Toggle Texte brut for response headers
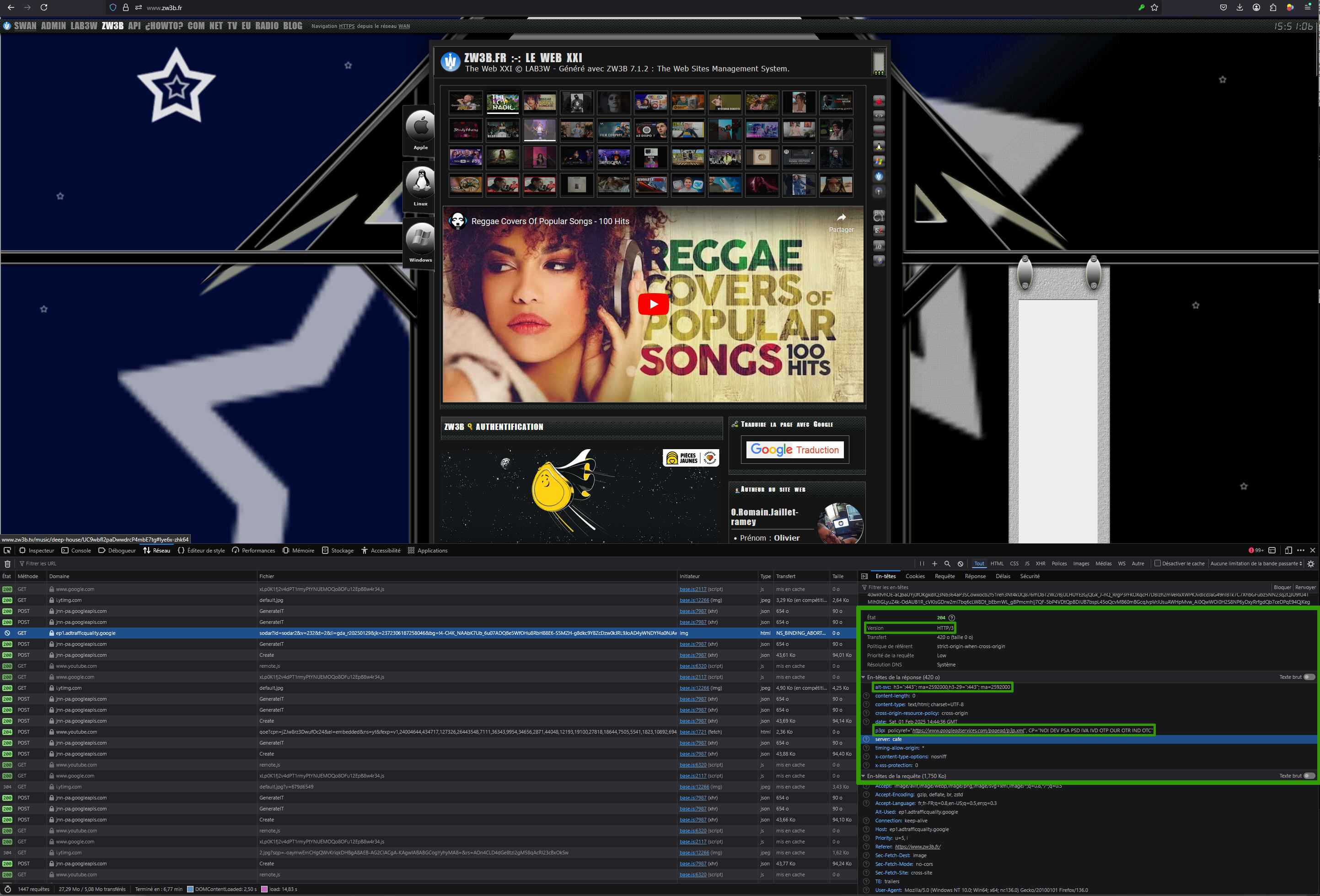Image resolution: width=1320 pixels, height=896 pixels. 1309,677
